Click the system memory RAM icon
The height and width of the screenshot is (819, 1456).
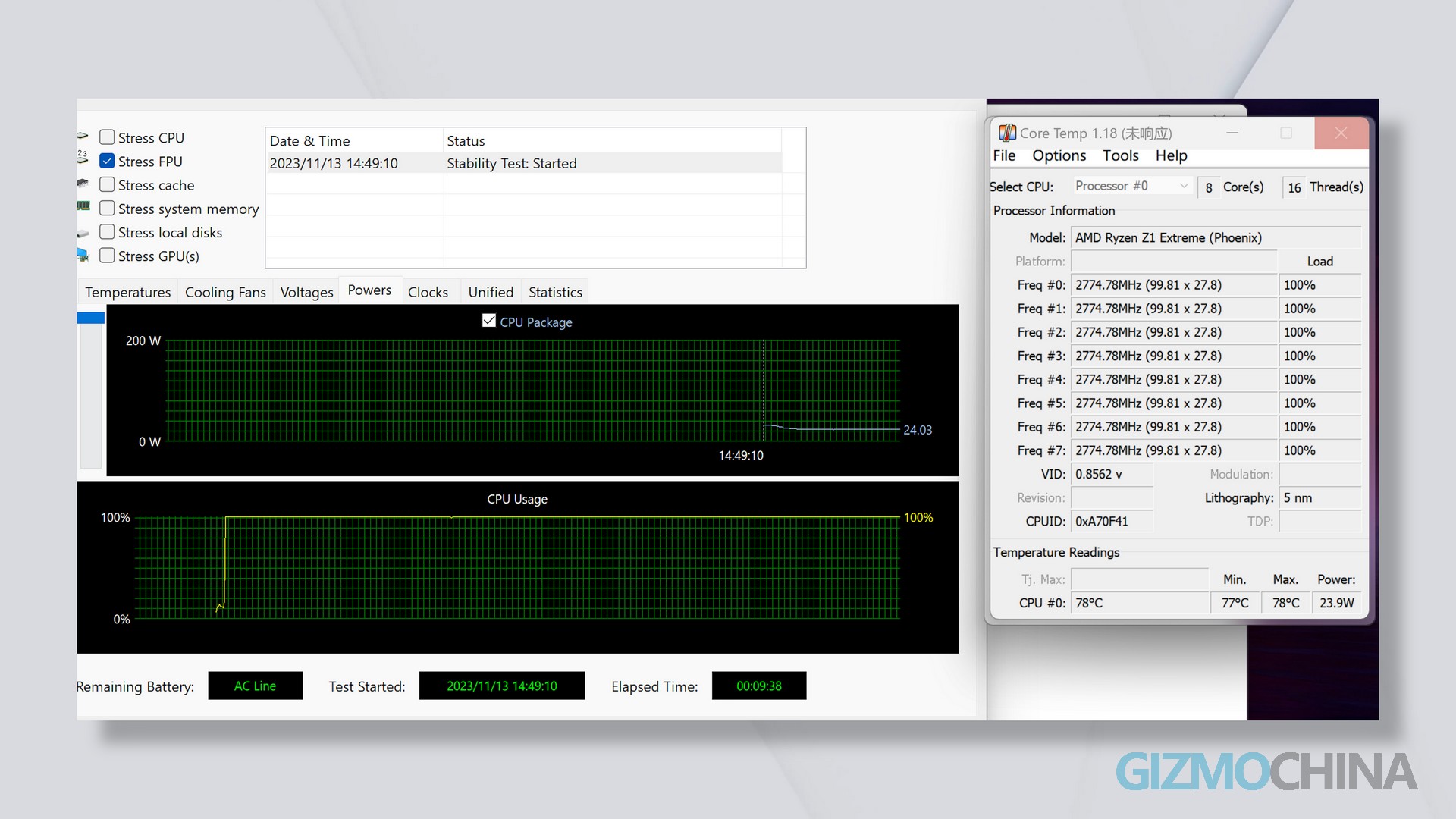click(83, 206)
